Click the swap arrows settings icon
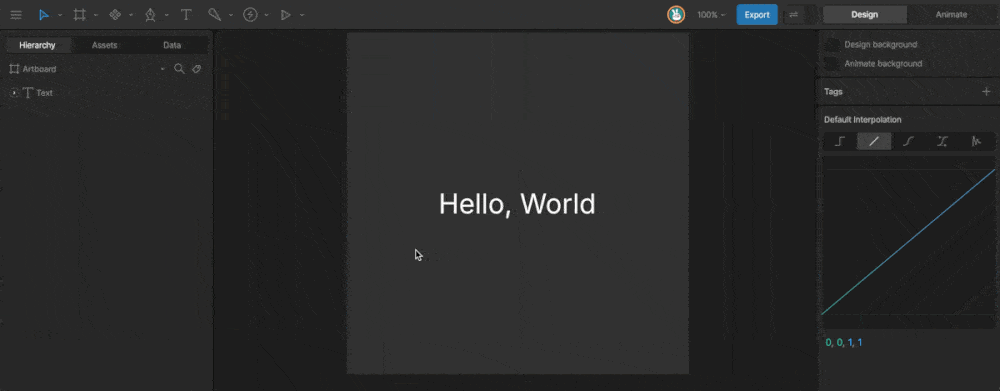Image resolution: width=1000 pixels, height=391 pixels. [x=793, y=15]
